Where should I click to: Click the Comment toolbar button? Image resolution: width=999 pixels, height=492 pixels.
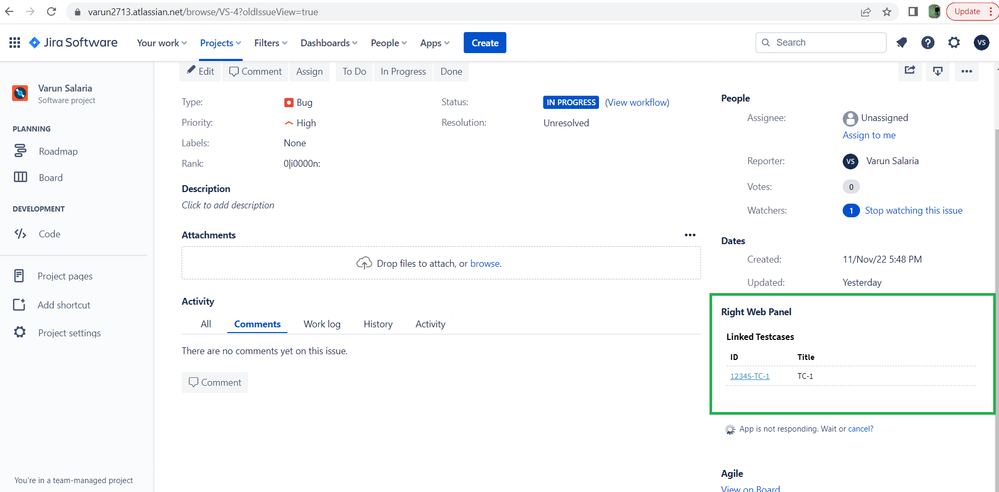coord(255,71)
